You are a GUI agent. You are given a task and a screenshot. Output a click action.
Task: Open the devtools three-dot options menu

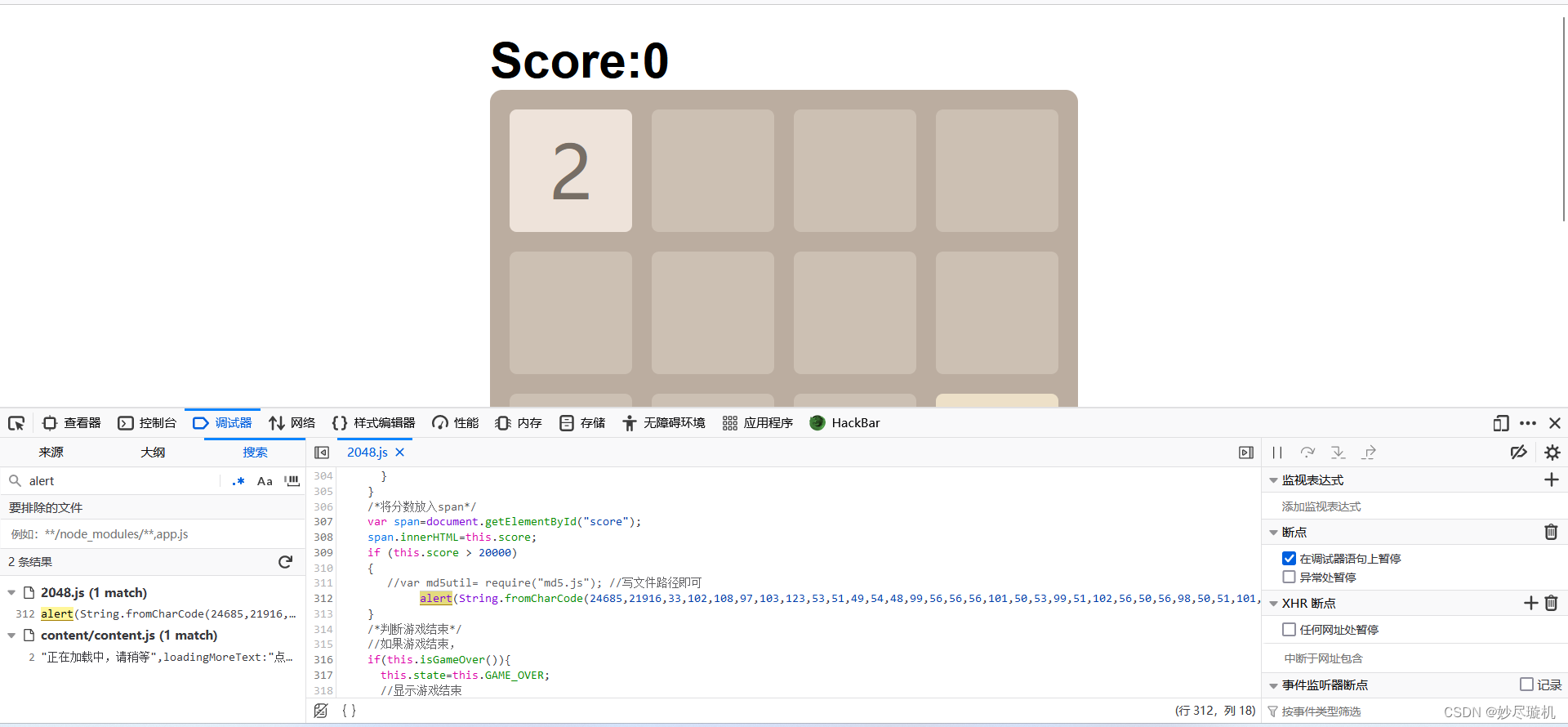[1528, 423]
